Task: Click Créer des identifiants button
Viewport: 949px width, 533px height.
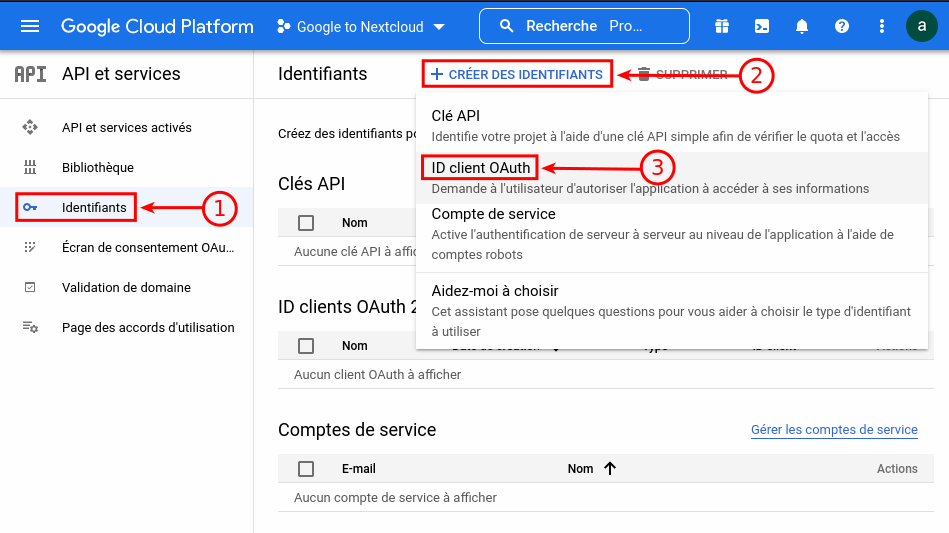Action: click(517, 74)
